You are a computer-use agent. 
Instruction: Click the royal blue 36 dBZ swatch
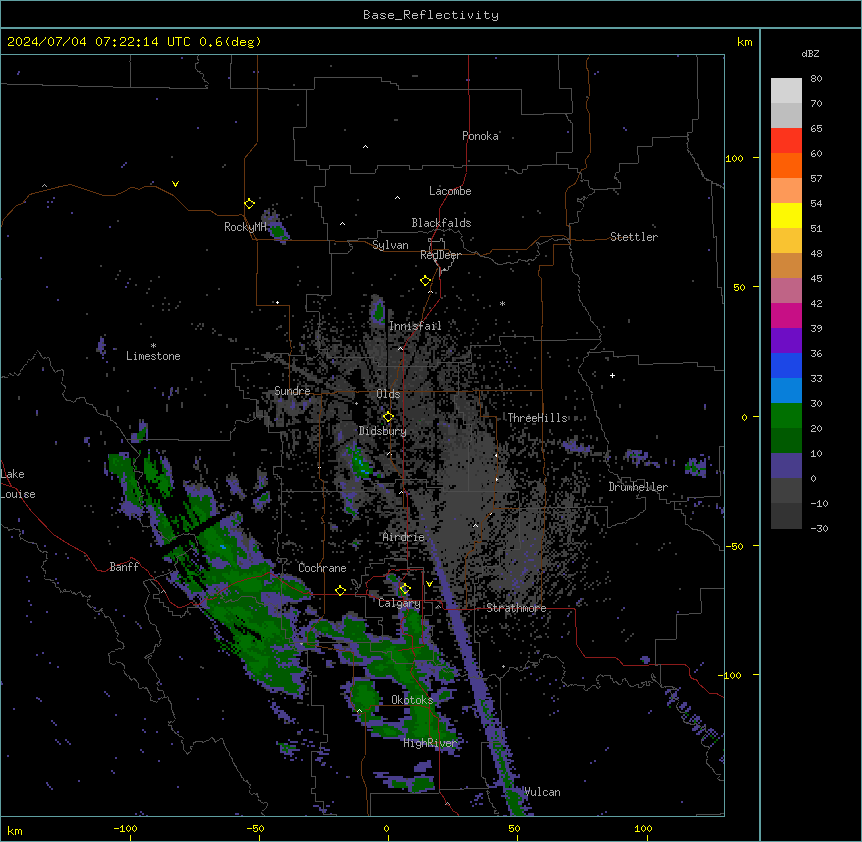point(786,365)
